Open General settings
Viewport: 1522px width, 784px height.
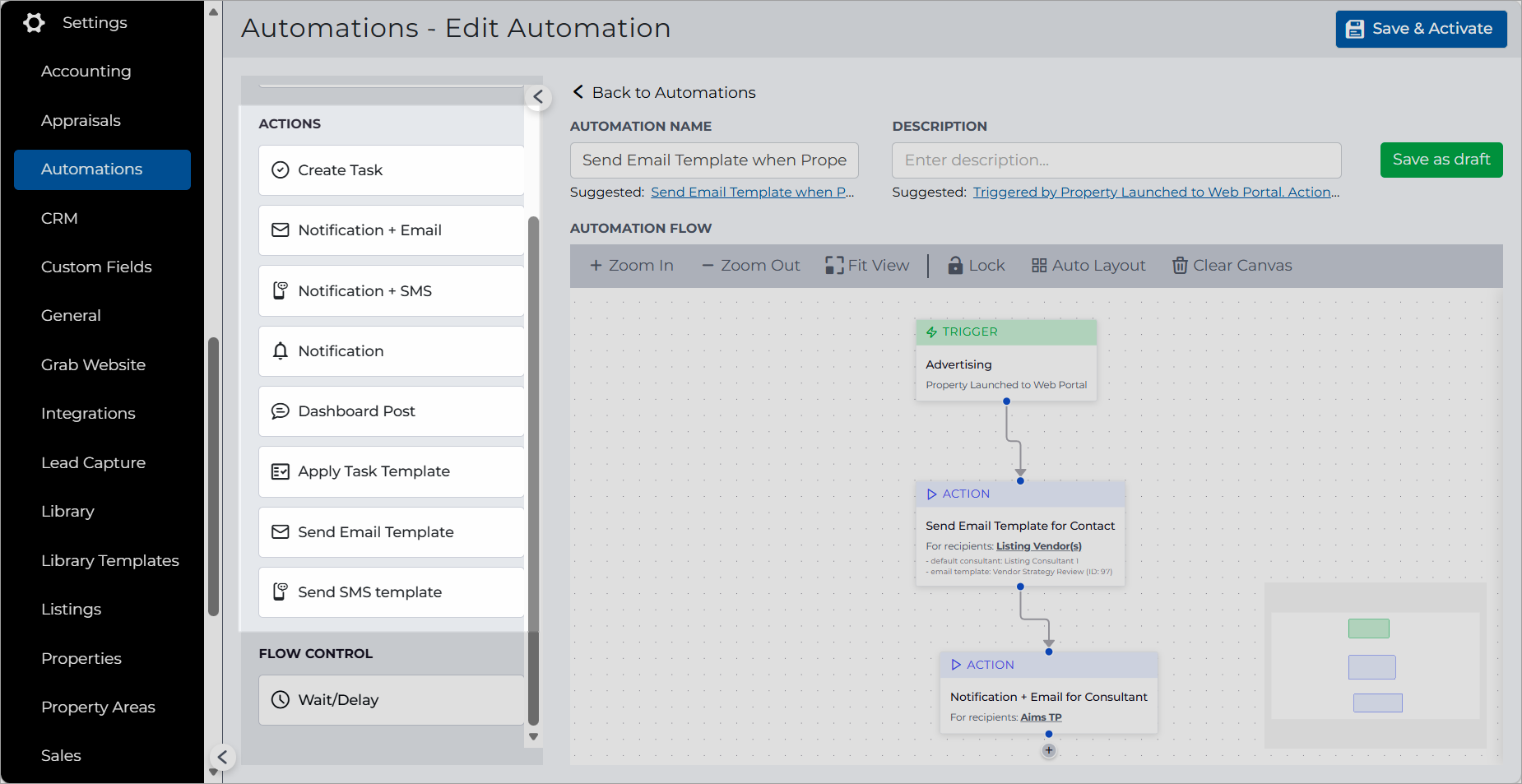pos(71,316)
